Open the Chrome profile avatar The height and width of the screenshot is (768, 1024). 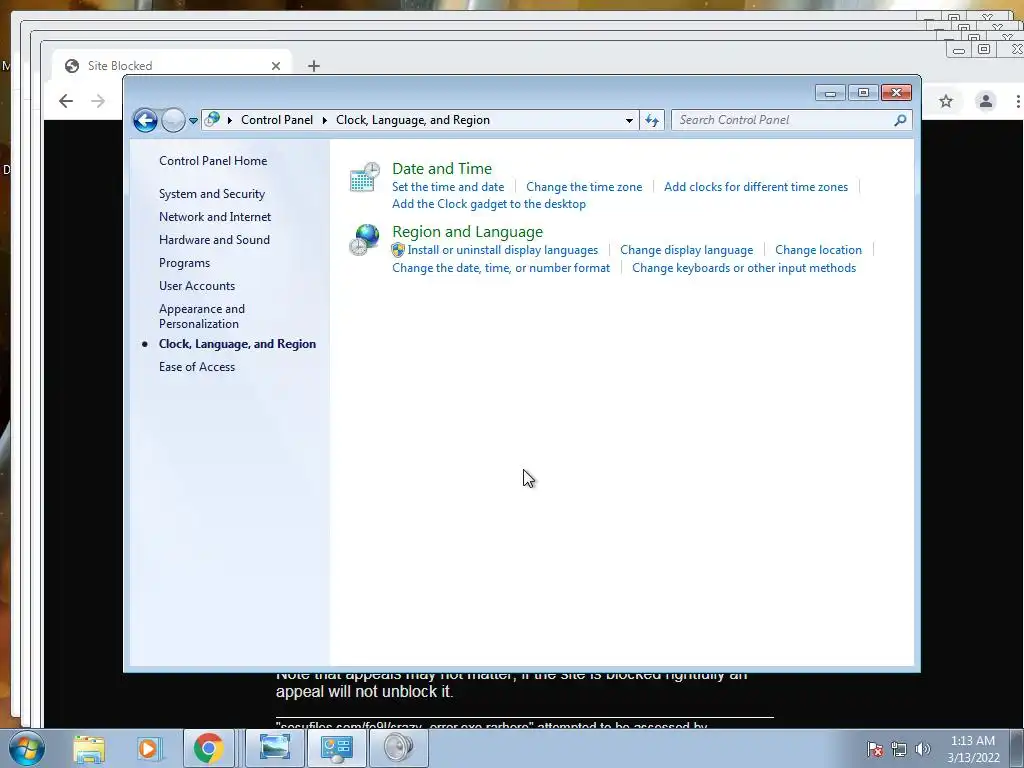[x=985, y=101]
